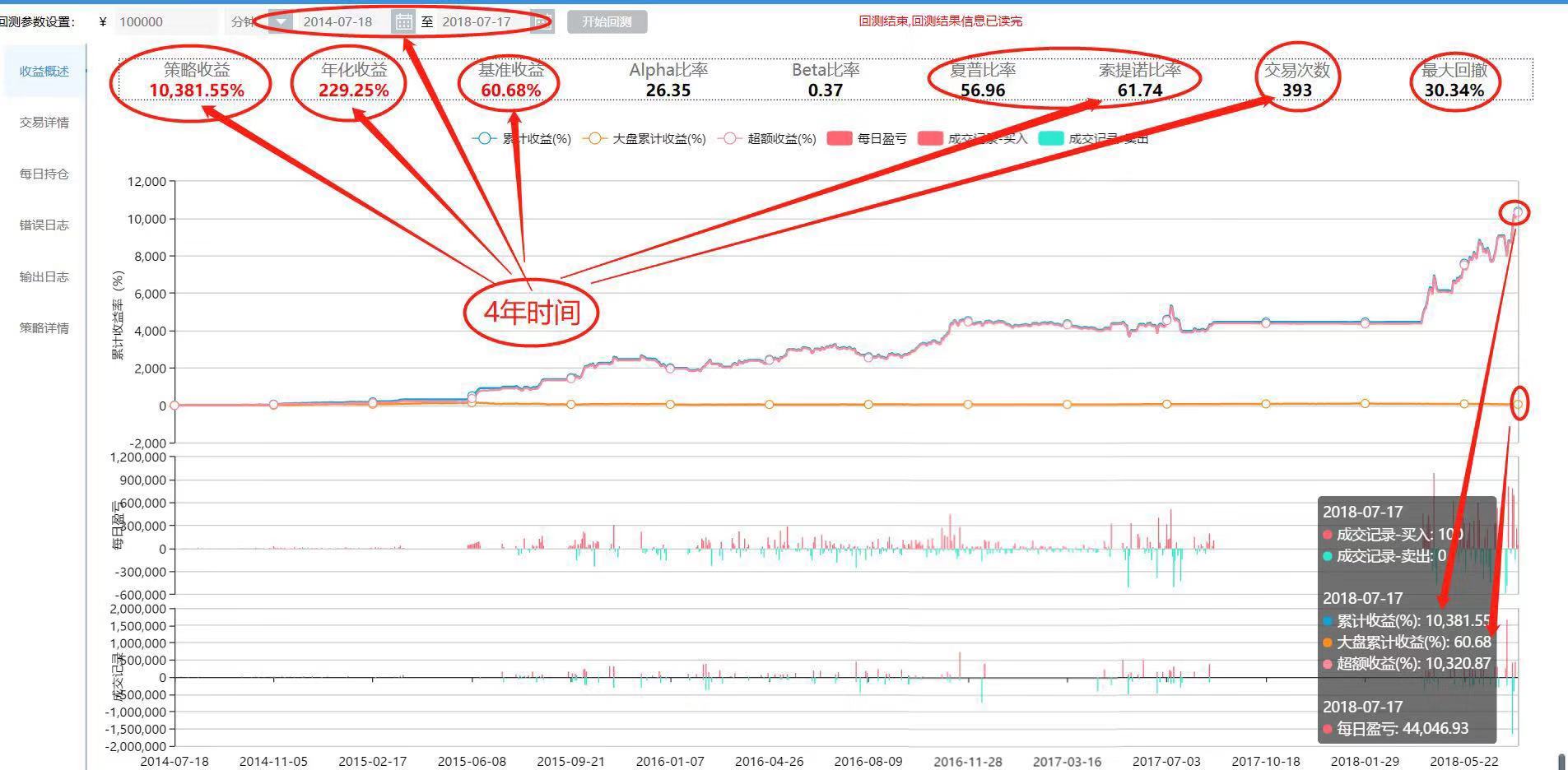Open the 2014-07-18 start date field

[x=339, y=22]
